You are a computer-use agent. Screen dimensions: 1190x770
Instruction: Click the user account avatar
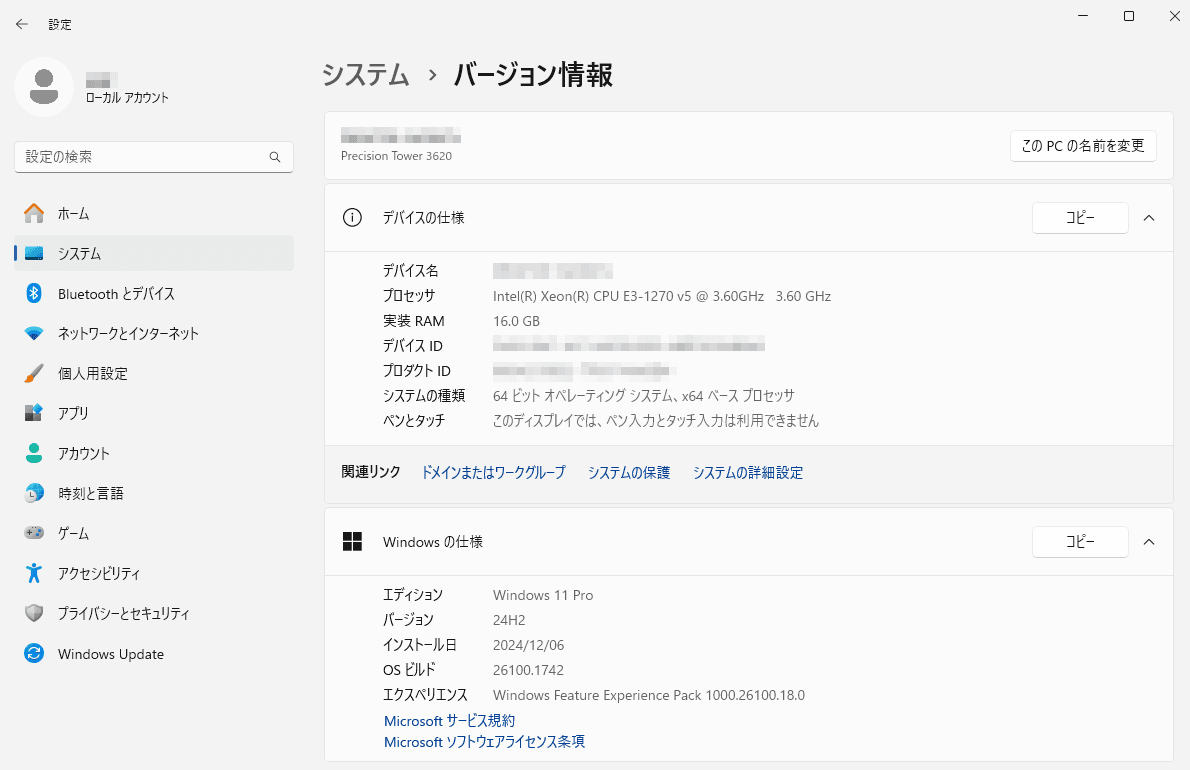(x=44, y=87)
